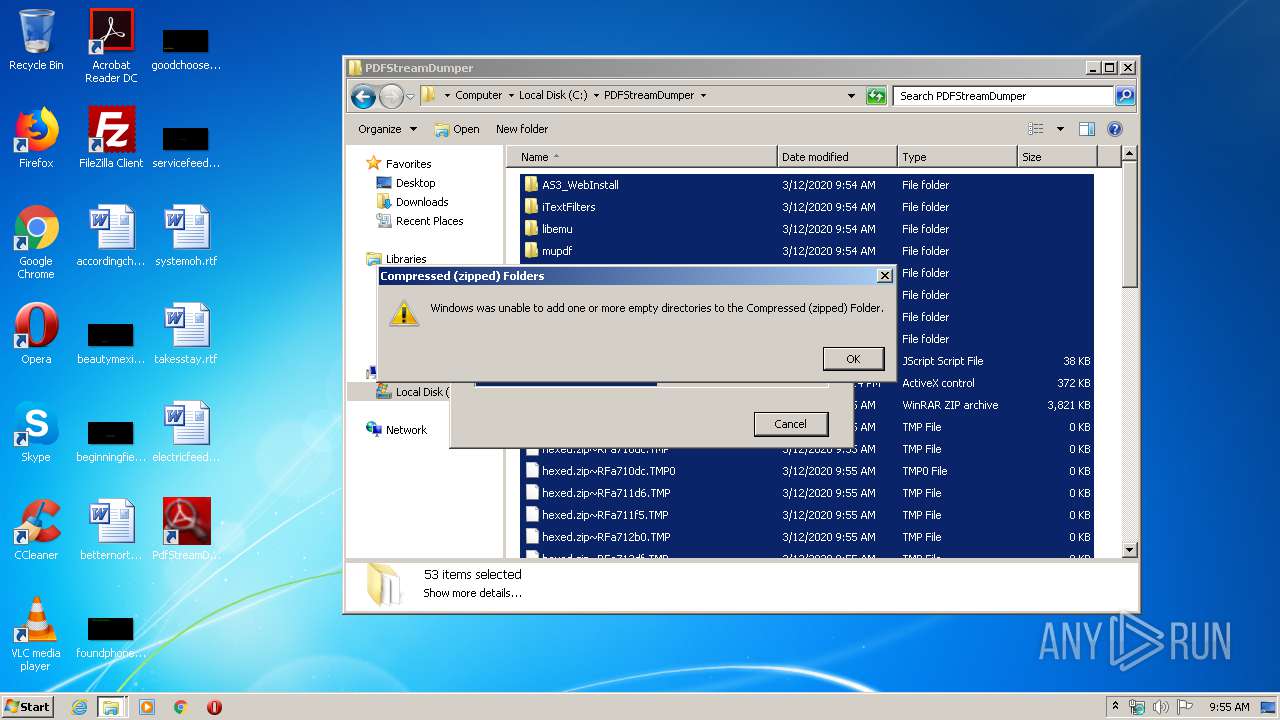The image size is (1280, 720).
Task: Open the Start menu
Action: pyautogui.click(x=27, y=706)
